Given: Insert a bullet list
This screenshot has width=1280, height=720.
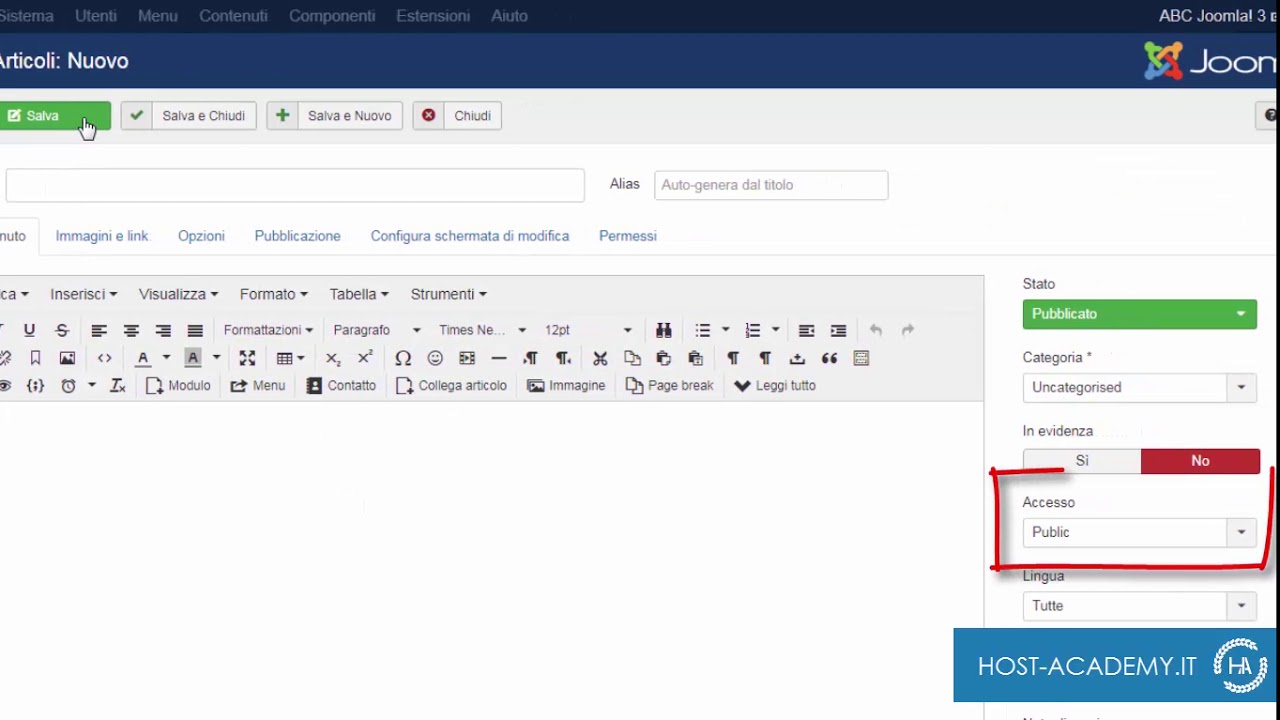Looking at the screenshot, I should (x=703, y=330).
